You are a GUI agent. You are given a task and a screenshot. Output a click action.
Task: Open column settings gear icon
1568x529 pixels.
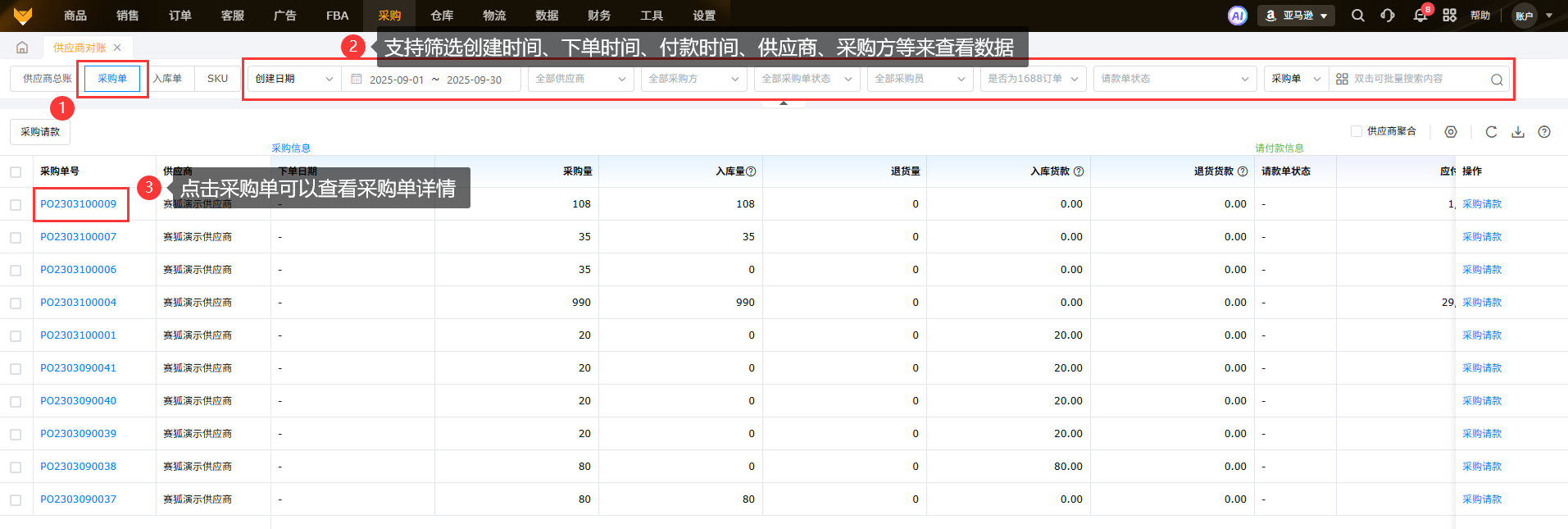(x=1451, y=132)
